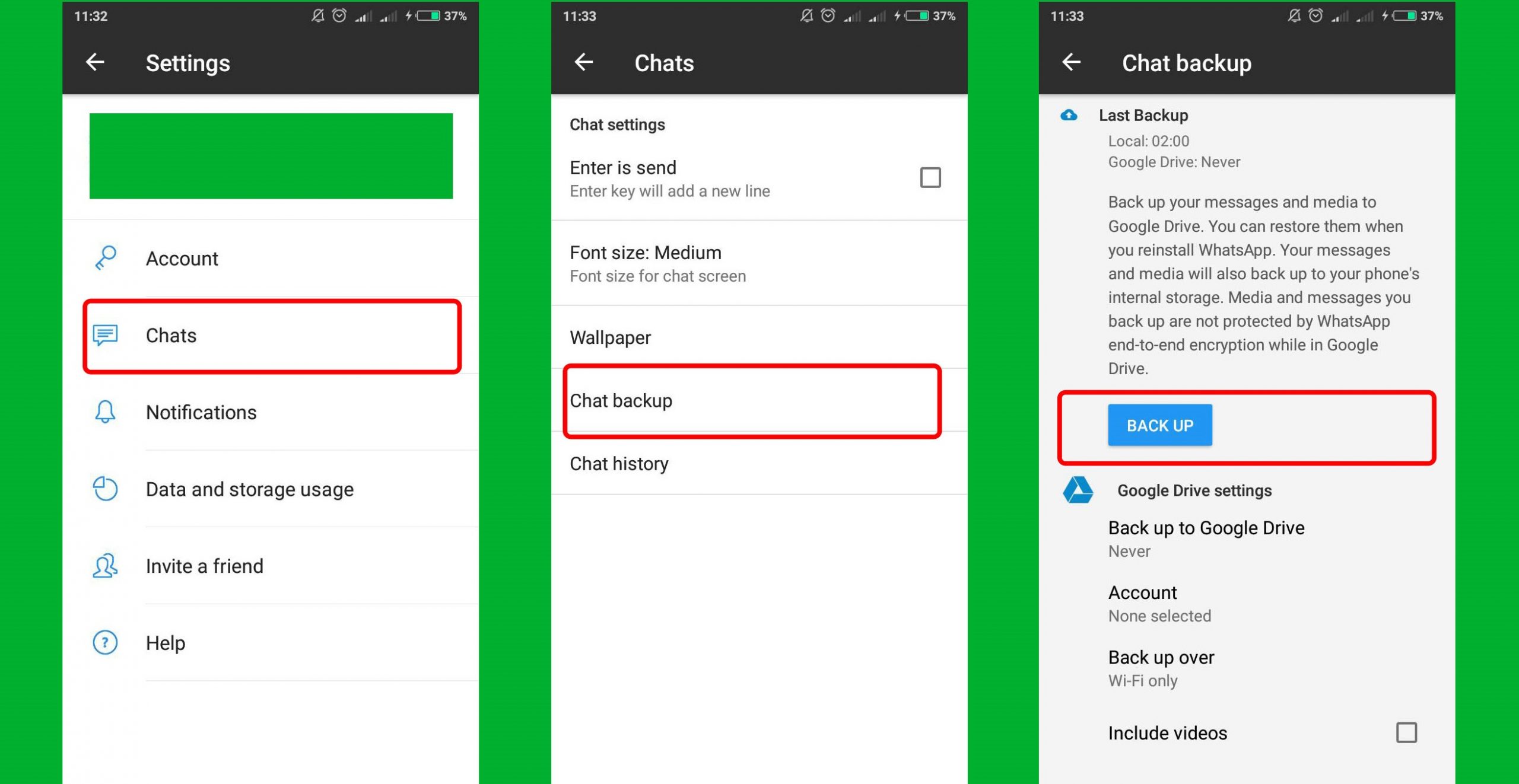
Task: Tap the Chats message bubble icon
Action: click(106, 335)
